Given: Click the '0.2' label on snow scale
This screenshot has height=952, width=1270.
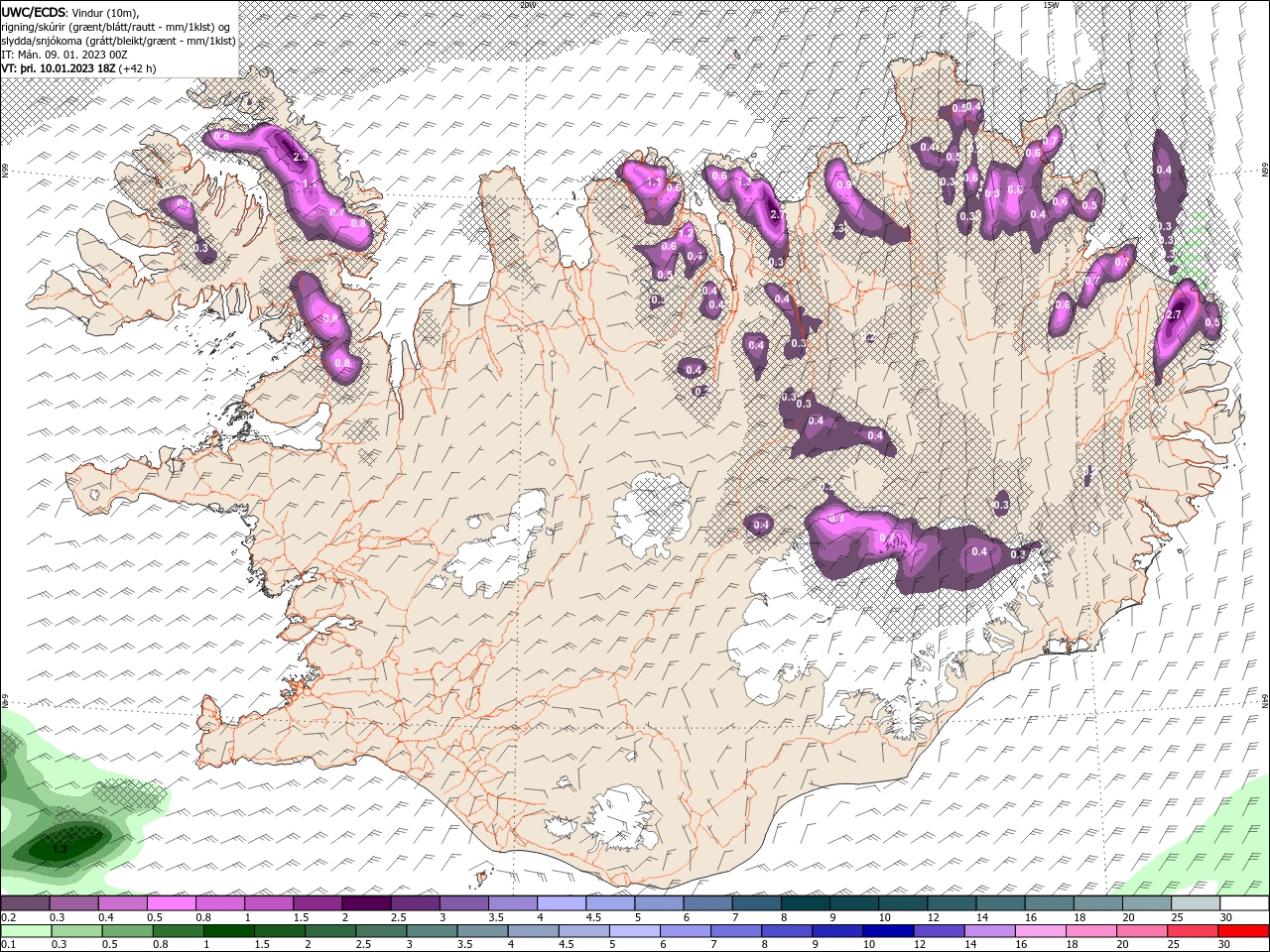Looking at the screenshot, I should coord(8,917).
